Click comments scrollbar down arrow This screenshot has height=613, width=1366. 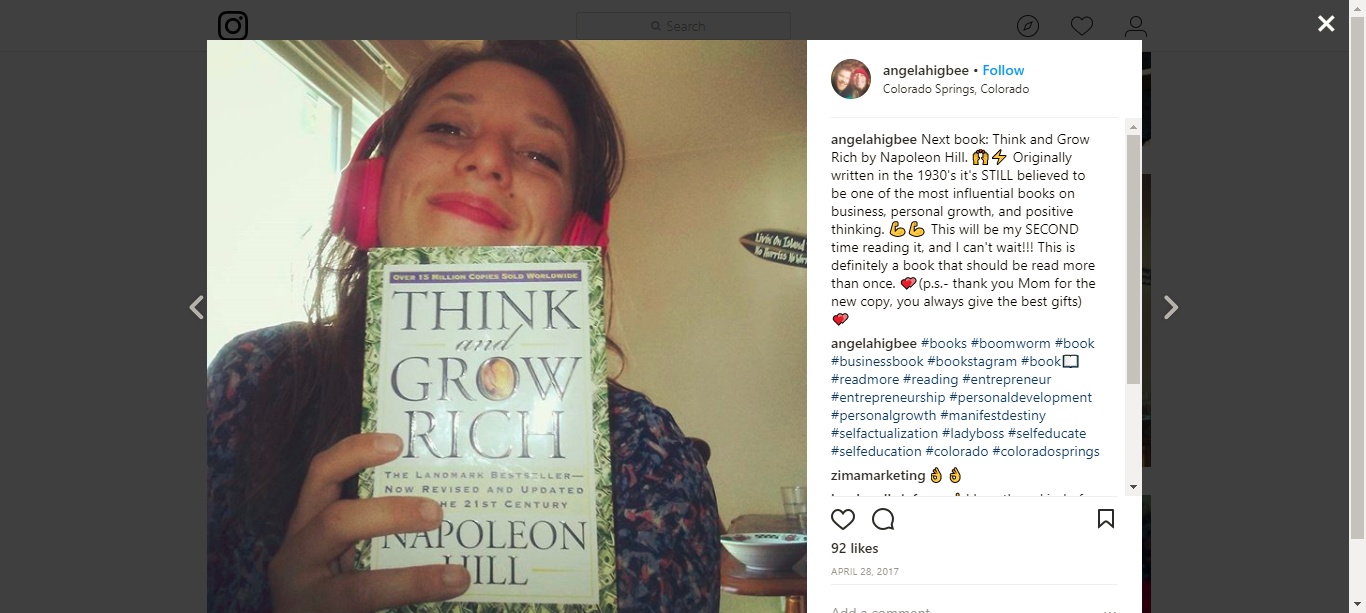[x=1133, y=487]
